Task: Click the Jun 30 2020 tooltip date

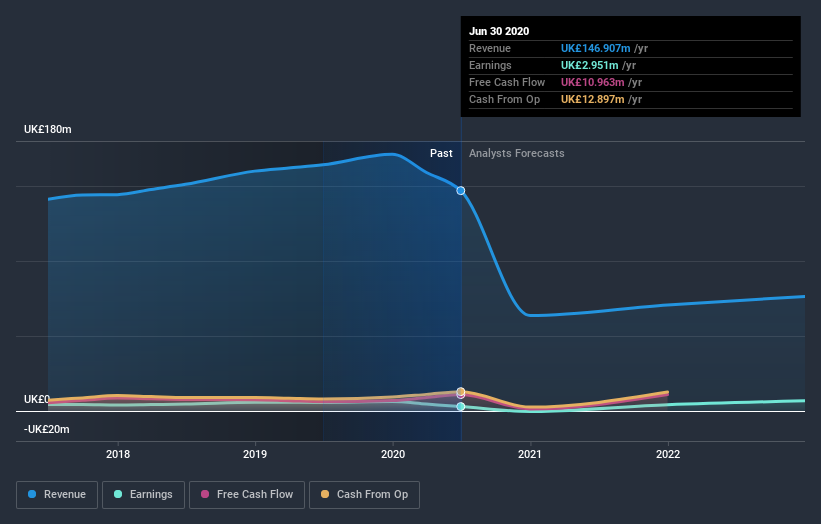Action: pyautogui.click(x=499, y=31)
